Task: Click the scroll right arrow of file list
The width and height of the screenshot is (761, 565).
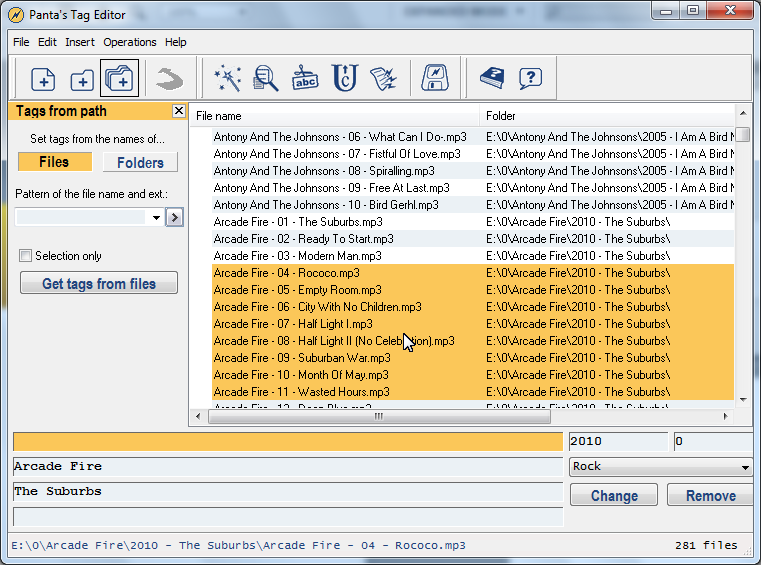Action: [x=726, y=416]
